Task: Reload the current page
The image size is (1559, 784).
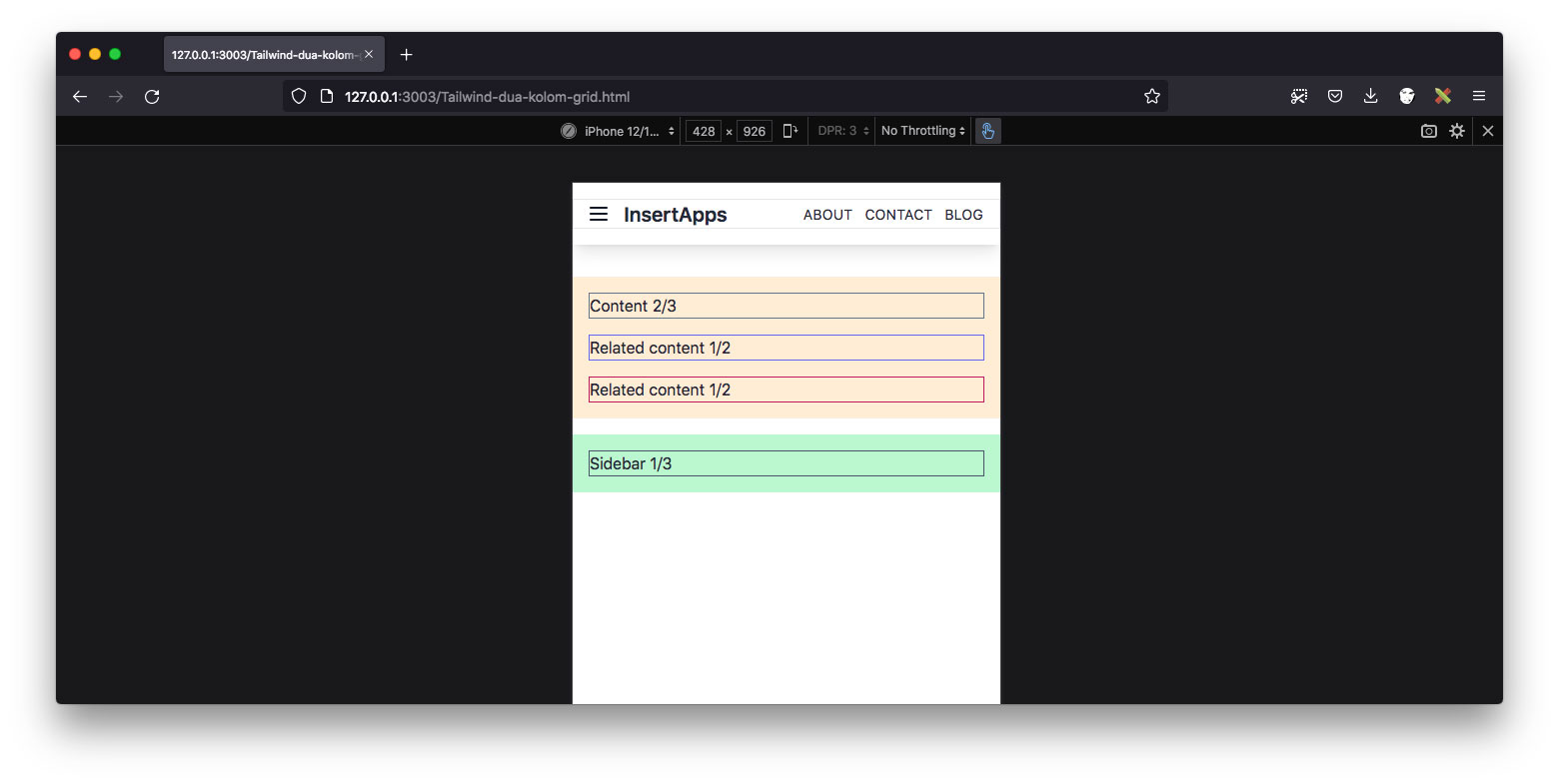Action: click(152, 97)
